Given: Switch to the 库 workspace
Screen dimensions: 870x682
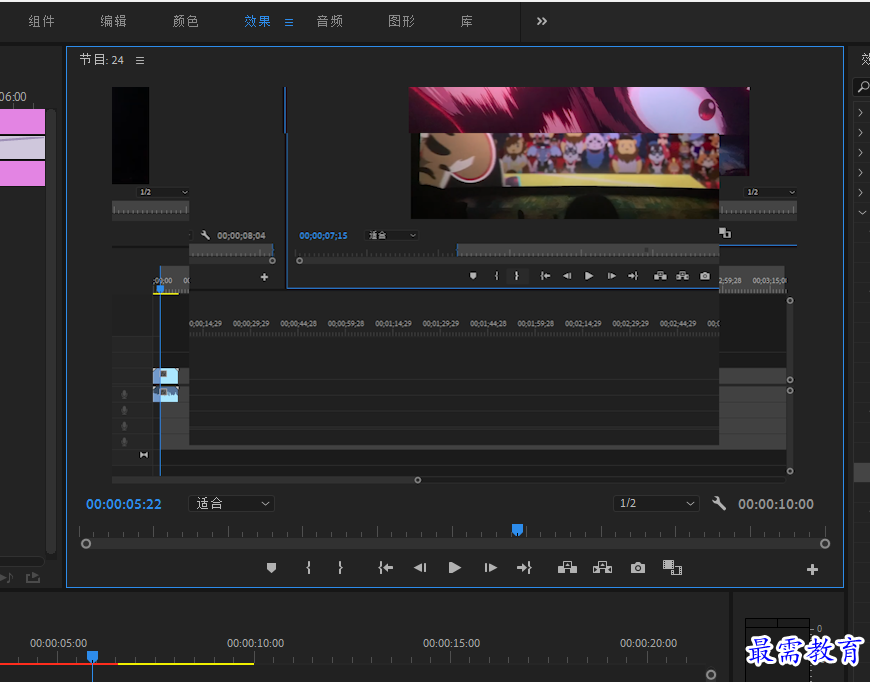Looking at the screenshot, I should pyautogui.click(x=467, y=21).
